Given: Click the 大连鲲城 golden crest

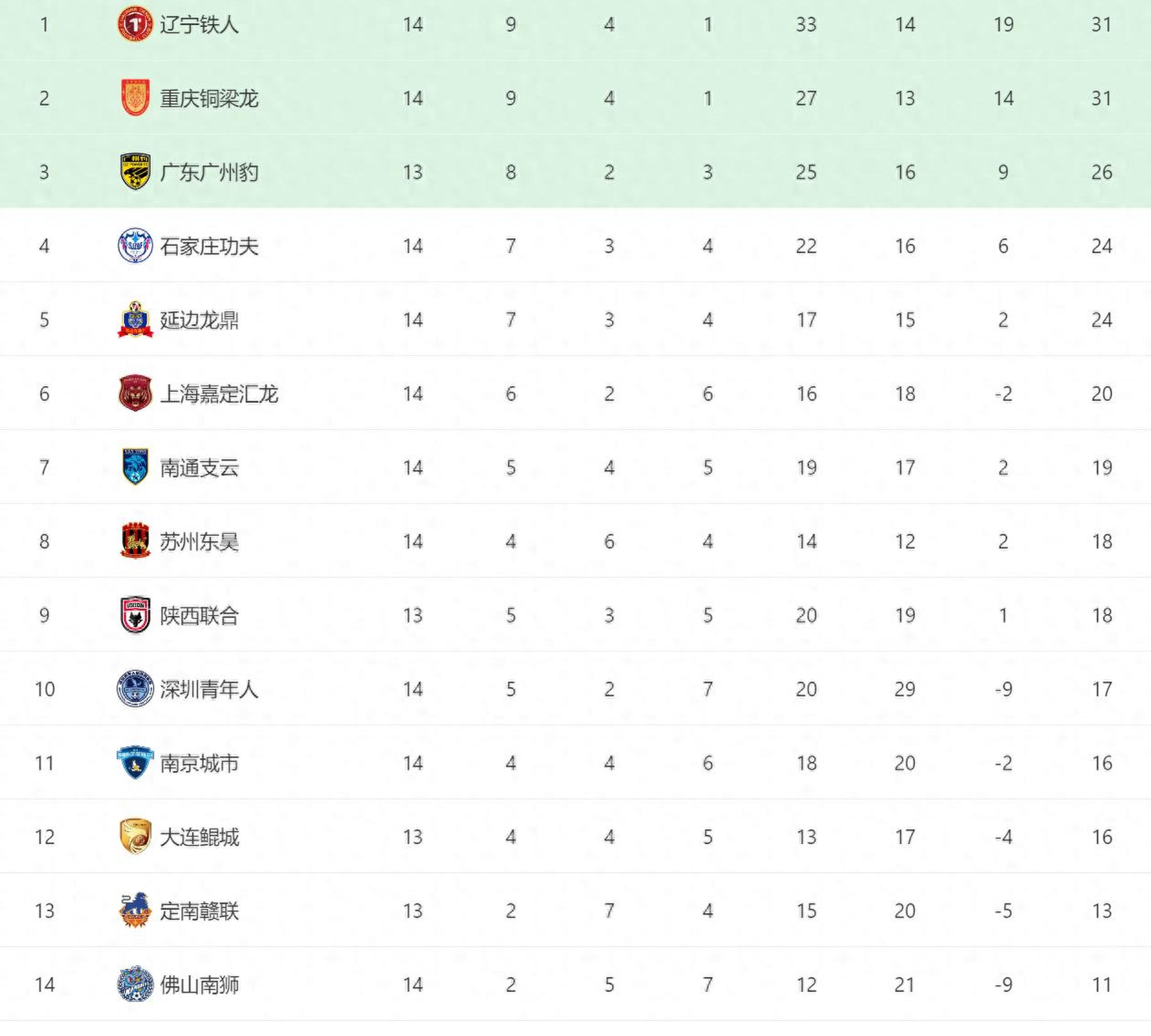Looking at the screenshot, I should 135,836.
